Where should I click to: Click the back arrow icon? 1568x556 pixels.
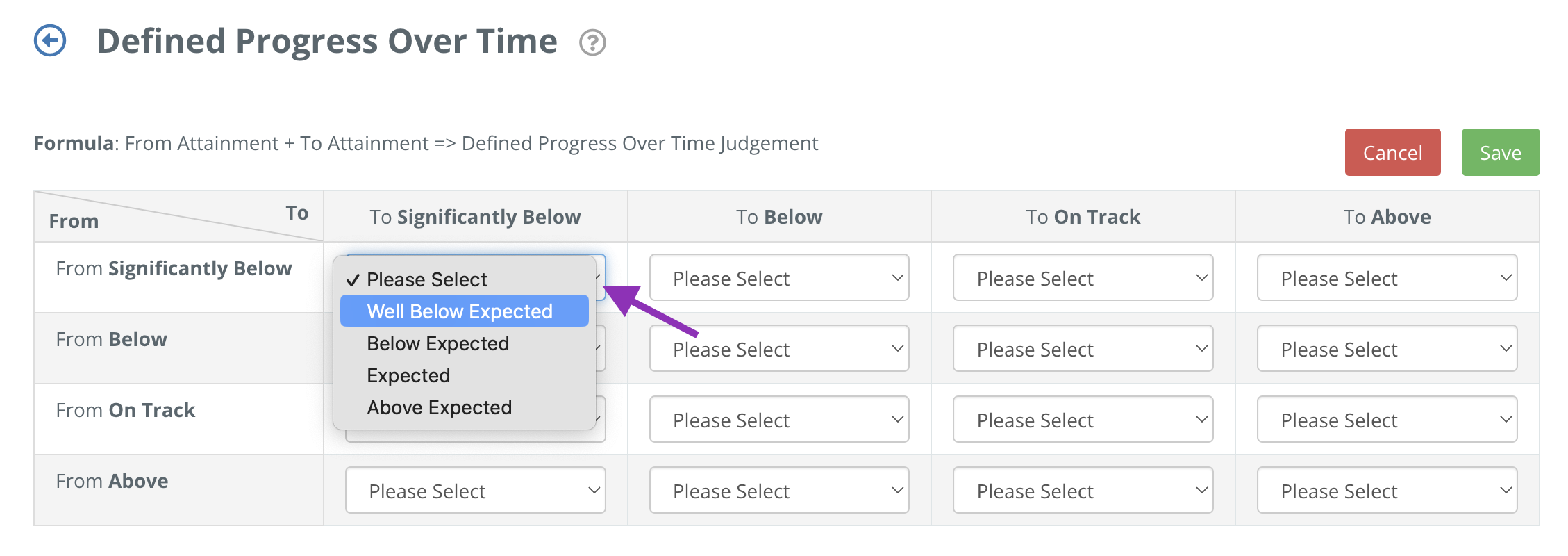(50, 41)
